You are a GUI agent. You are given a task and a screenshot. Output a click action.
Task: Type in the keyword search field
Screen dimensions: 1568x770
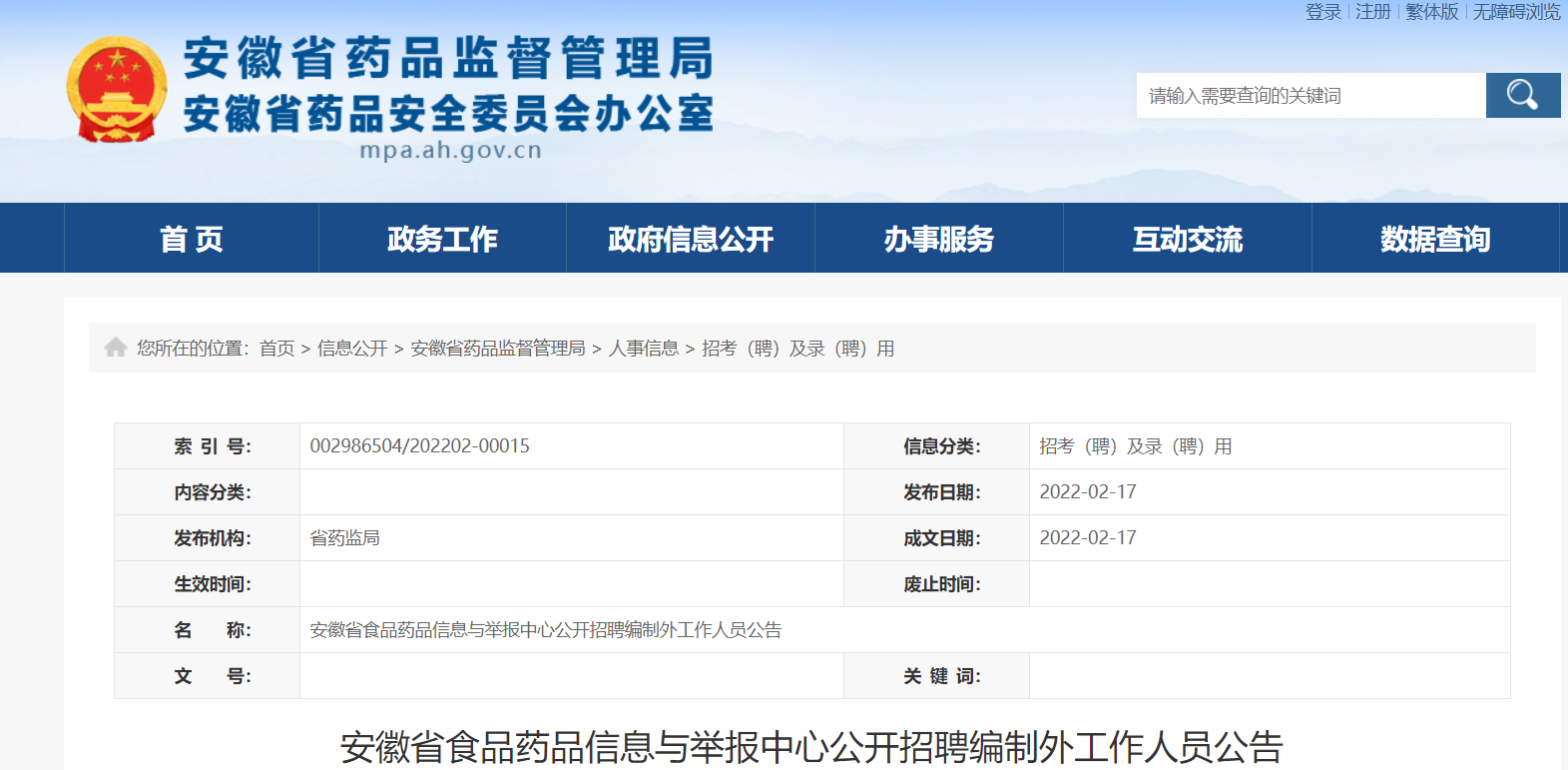tap(1309, 96)
